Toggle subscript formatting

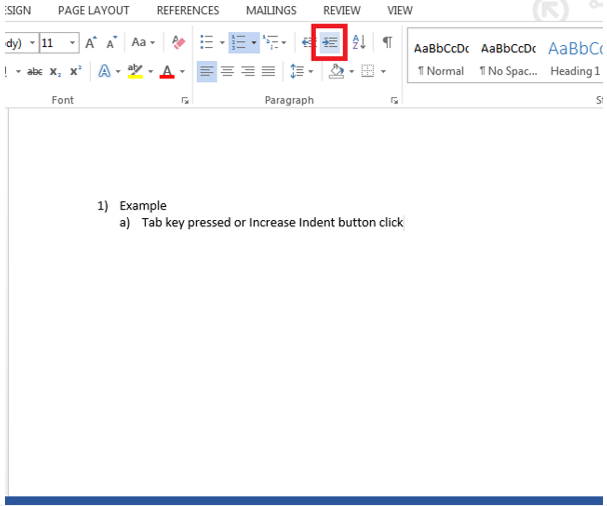click(55, 72)
